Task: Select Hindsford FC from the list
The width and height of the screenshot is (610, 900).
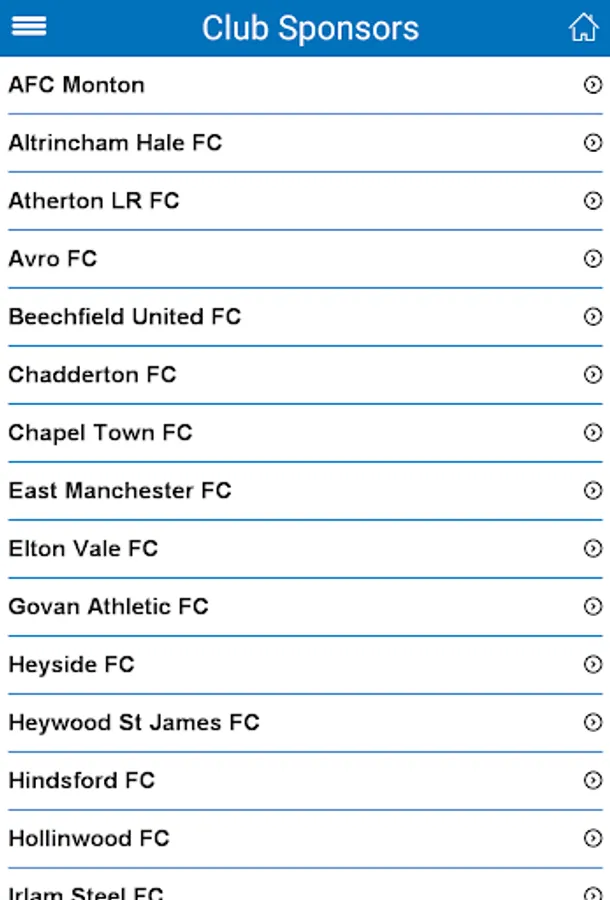Action: click(305, 781)
